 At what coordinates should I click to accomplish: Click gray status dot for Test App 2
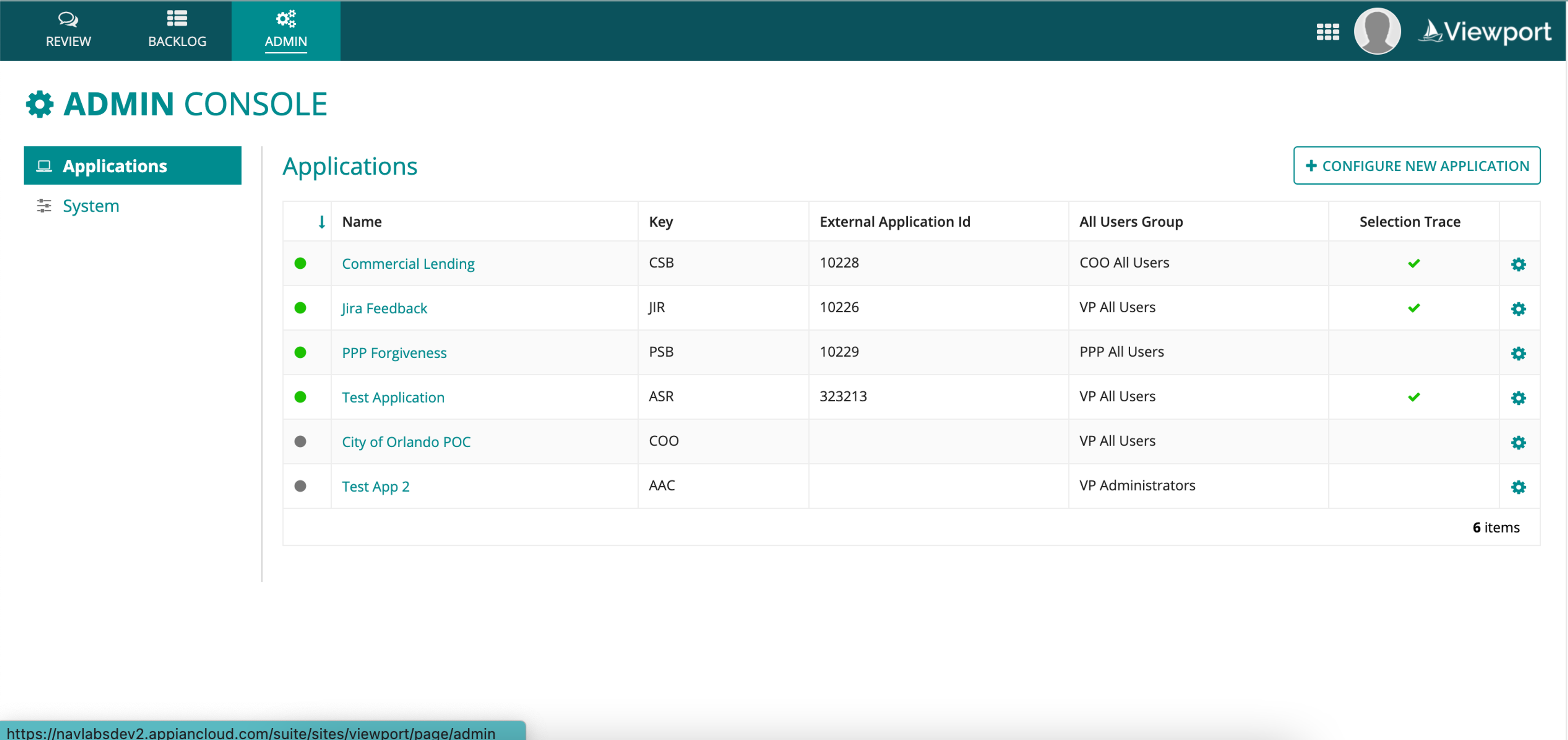(x=300, y=486)
